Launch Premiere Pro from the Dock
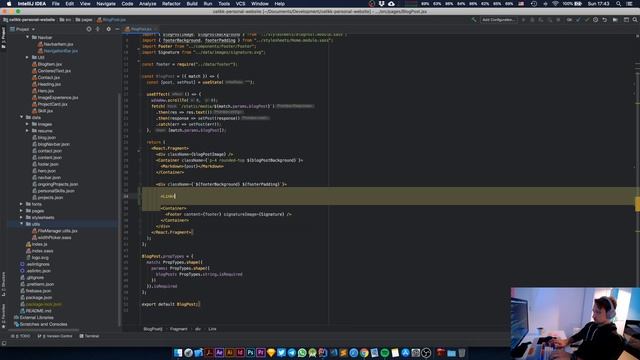The image size is (640, 360). coord(261,353)
